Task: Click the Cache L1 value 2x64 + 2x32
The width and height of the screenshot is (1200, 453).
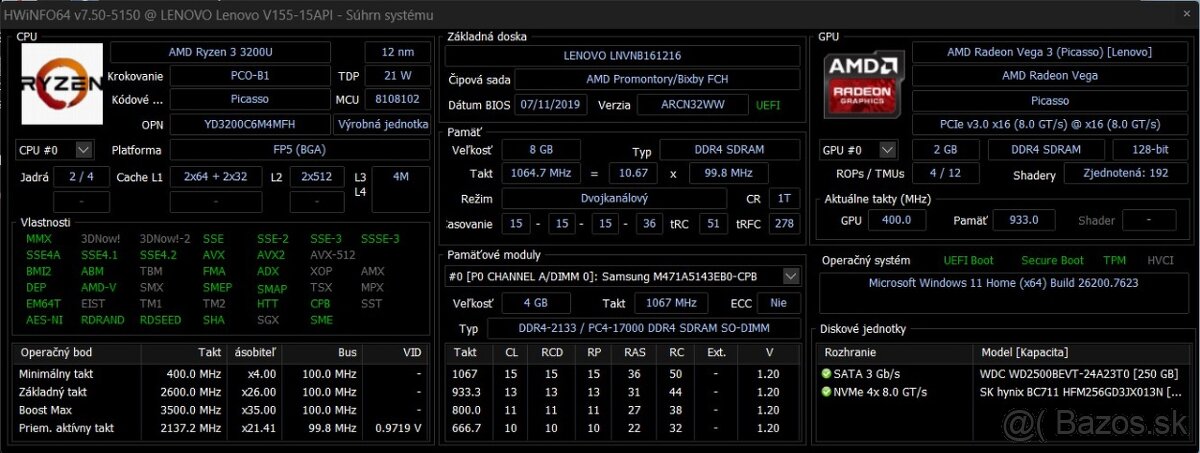Action: tap(215, 176)
